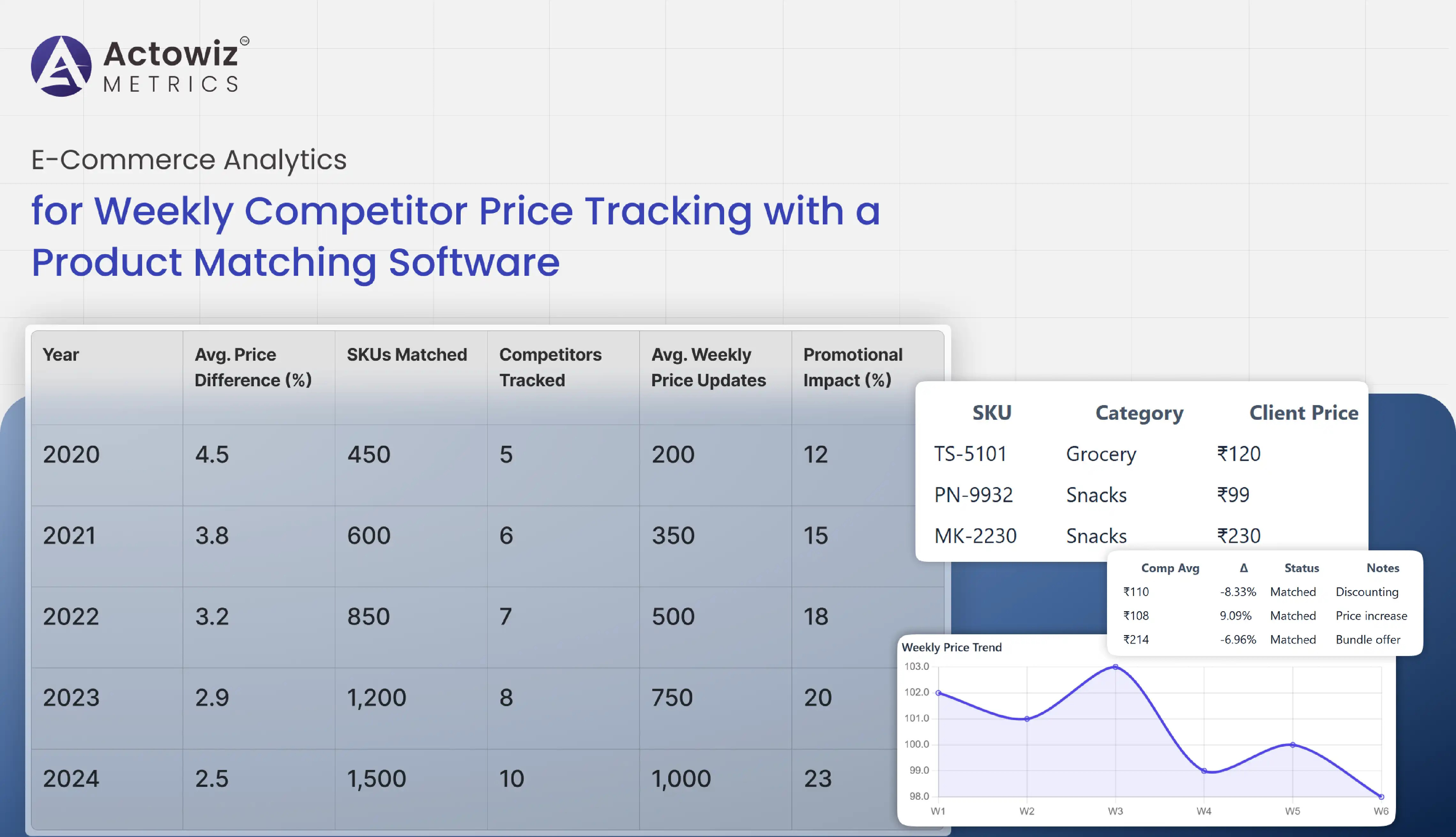The height and width of the screenshot is (837, 1456).
Task: Select the W1 data point on trend line
Action: tap(938, 693)
